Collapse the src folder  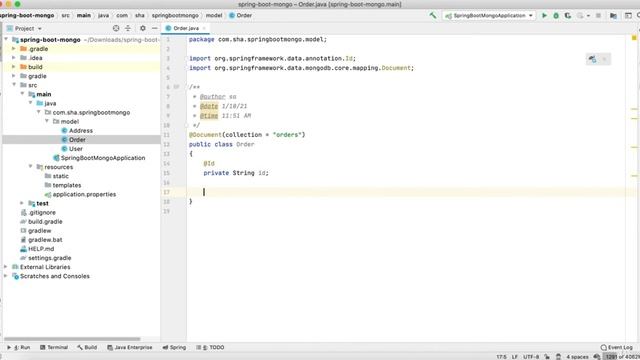(14, 85)
